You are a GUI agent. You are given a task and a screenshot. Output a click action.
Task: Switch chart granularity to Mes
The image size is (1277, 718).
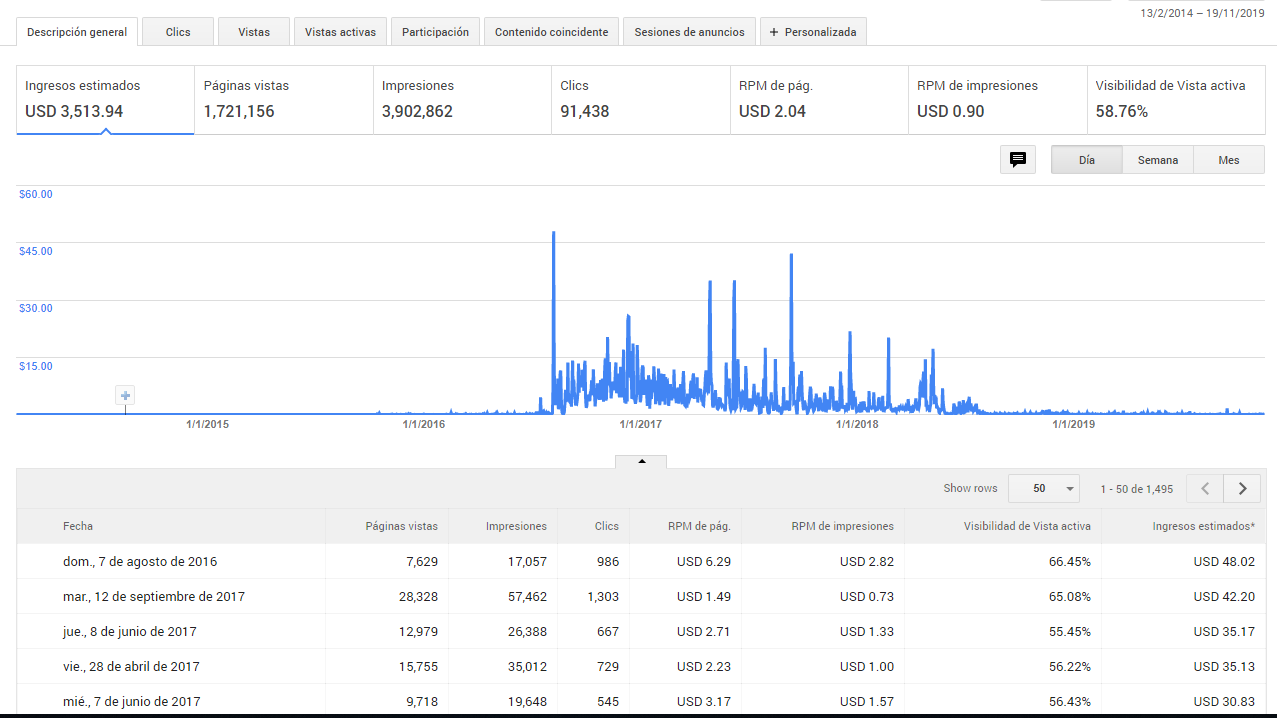(1229, 160)
